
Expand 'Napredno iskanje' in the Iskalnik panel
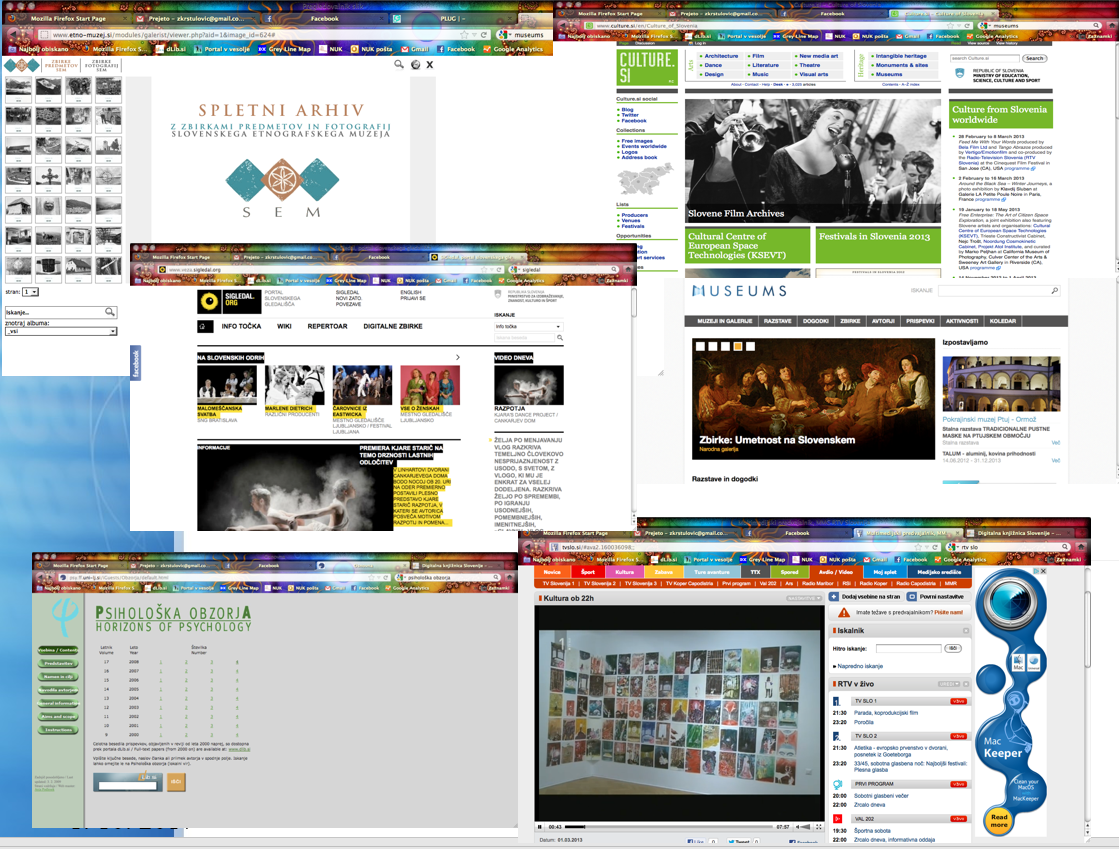(x=859, y=666)
